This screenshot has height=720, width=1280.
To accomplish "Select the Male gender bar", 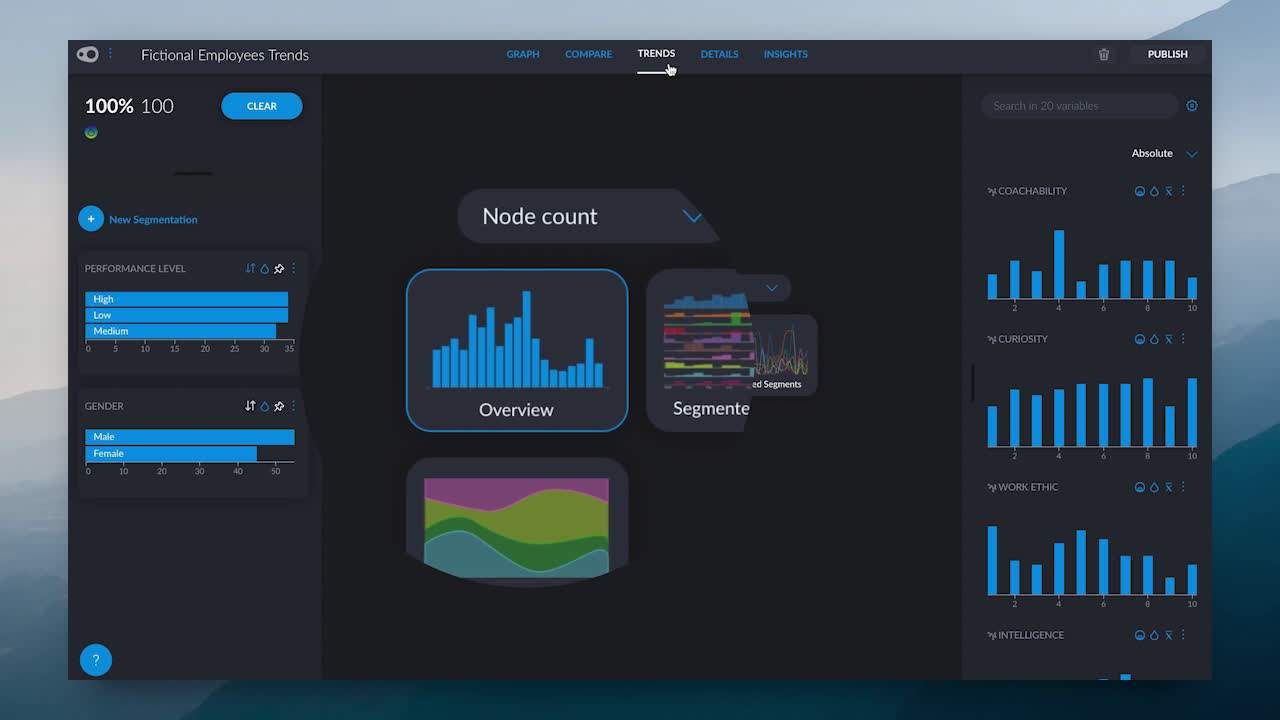I will click(x=190, y=437).
